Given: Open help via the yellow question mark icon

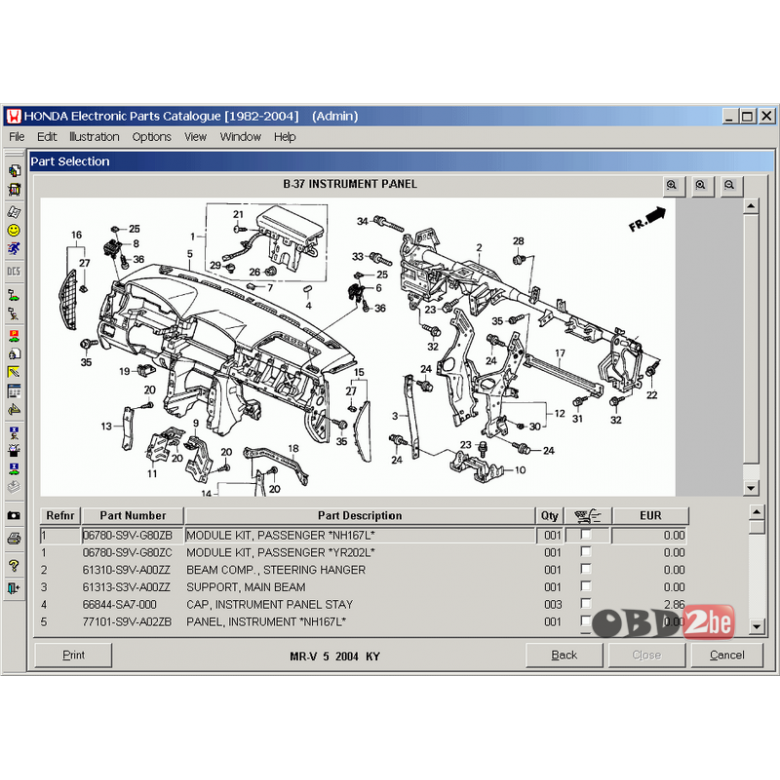Looking at the screenshot, I should pos(14,566).
